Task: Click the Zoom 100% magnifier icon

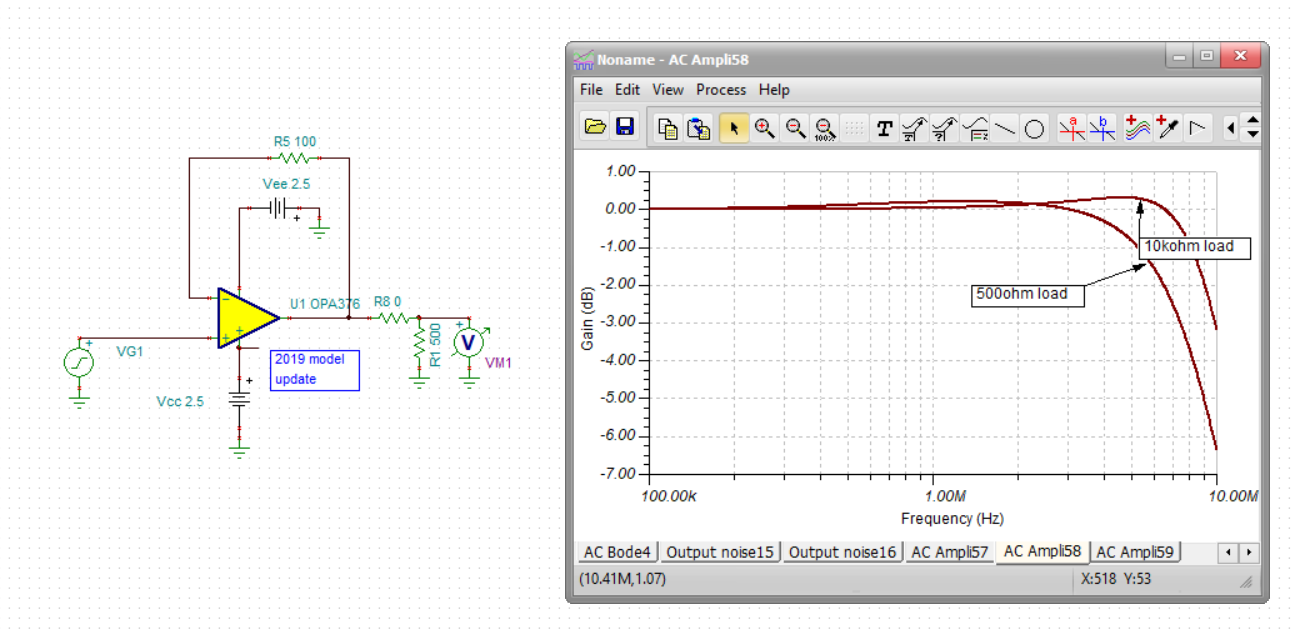Action: [x=825, y=128]
